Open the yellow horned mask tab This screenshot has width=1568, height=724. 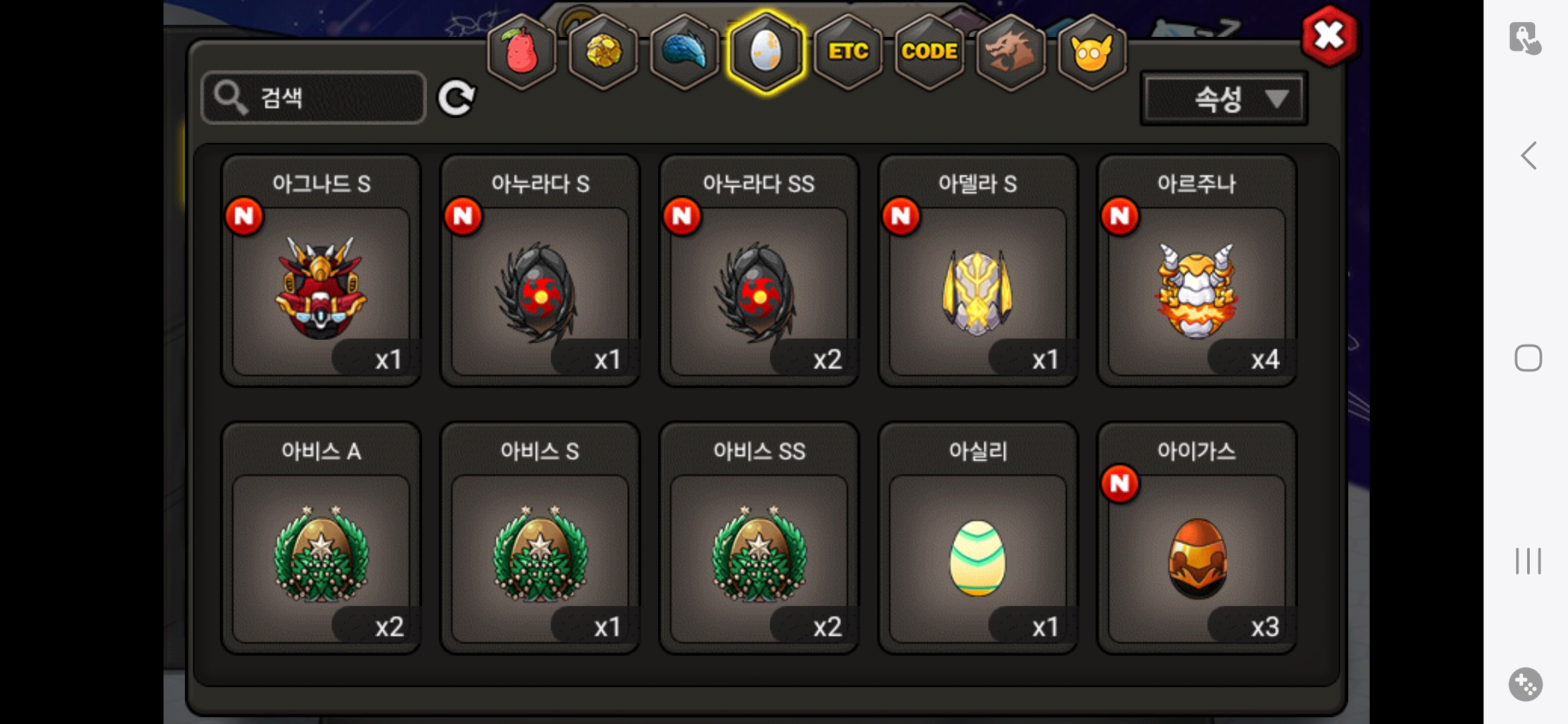1092,52
